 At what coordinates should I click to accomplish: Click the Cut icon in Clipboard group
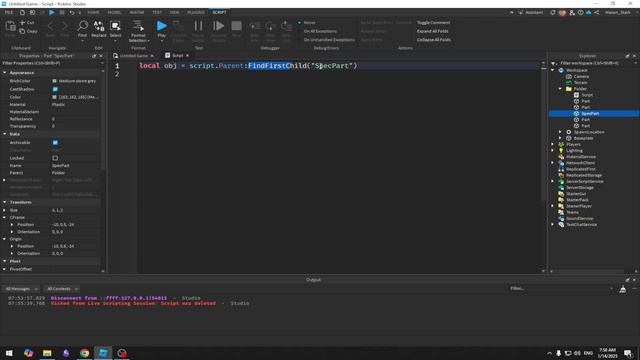coord(22,23)
